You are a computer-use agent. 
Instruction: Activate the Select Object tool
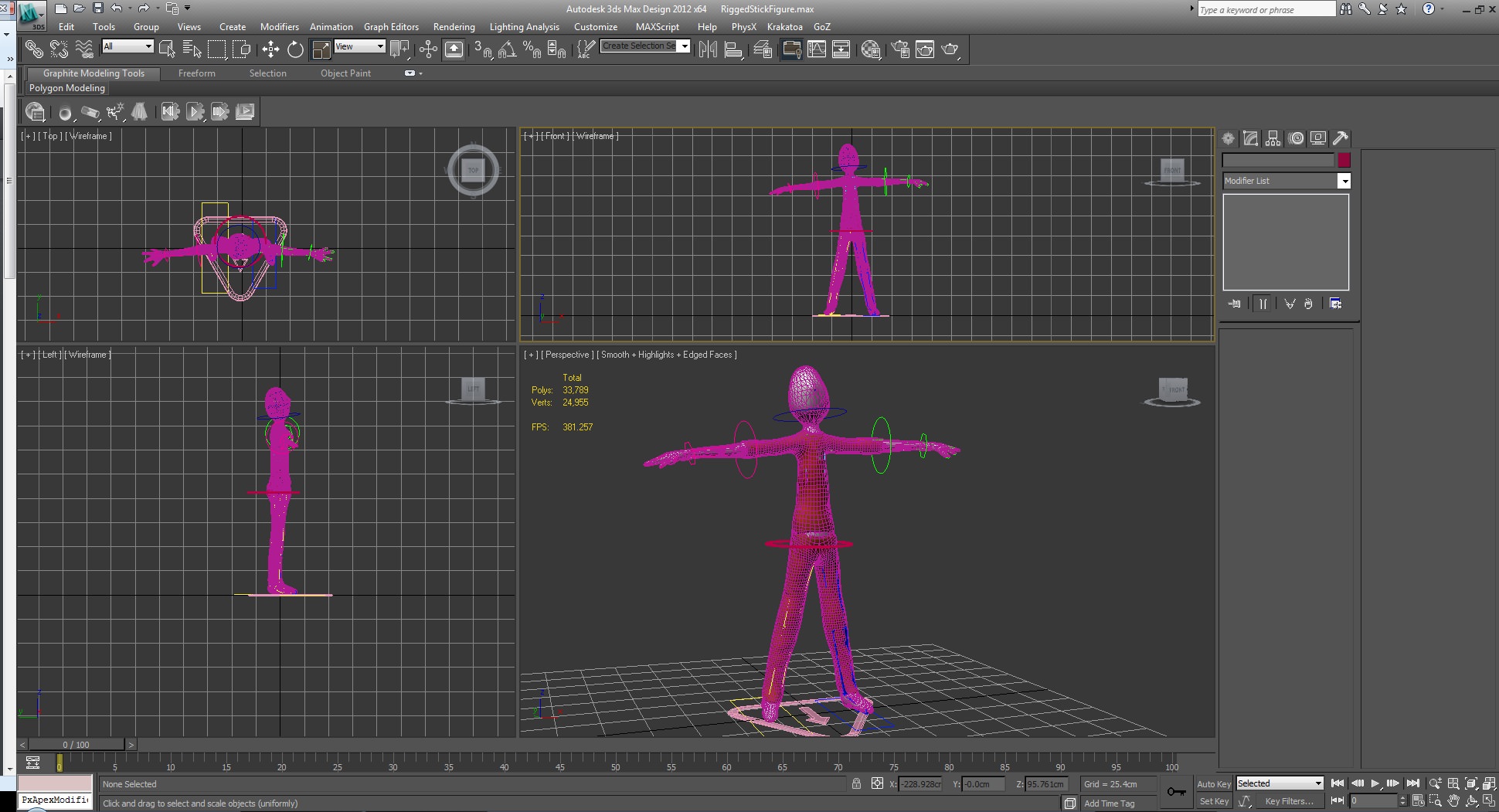(x=167, y=49)
